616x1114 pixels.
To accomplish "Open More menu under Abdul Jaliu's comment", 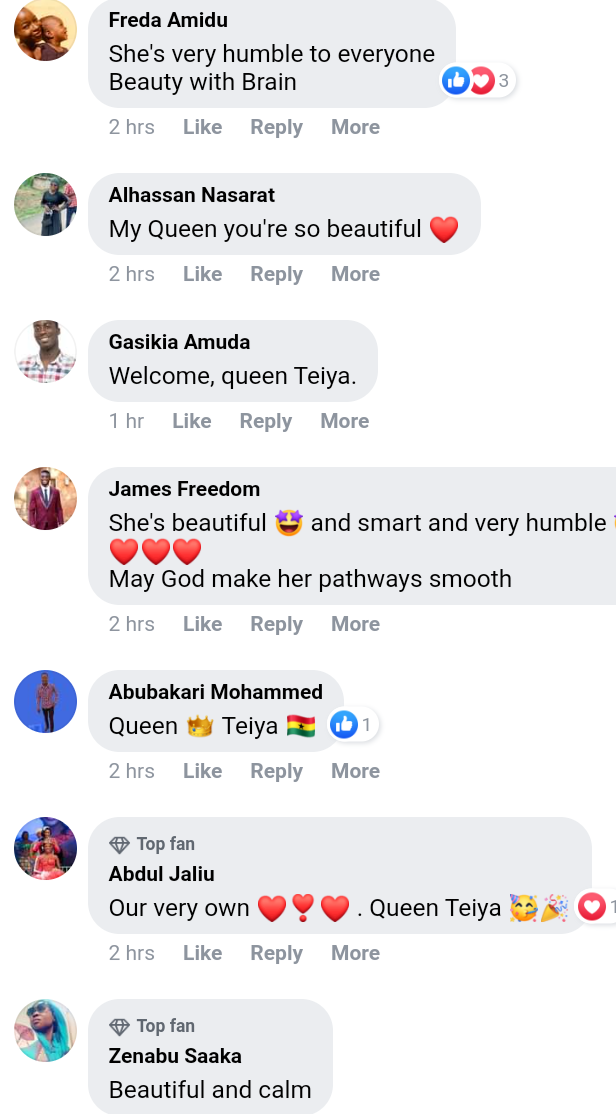I will [x=355, y=953].
